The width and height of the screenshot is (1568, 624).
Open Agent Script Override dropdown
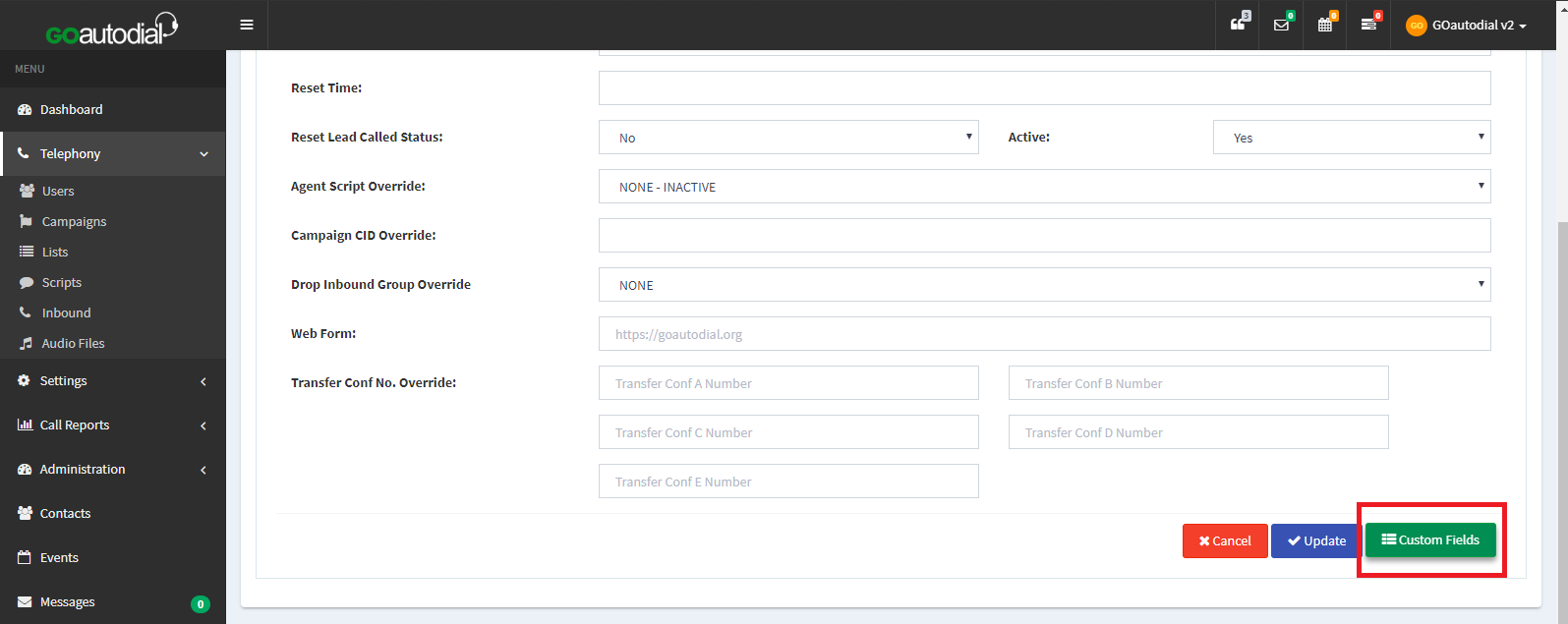(x=1044, y=186)
